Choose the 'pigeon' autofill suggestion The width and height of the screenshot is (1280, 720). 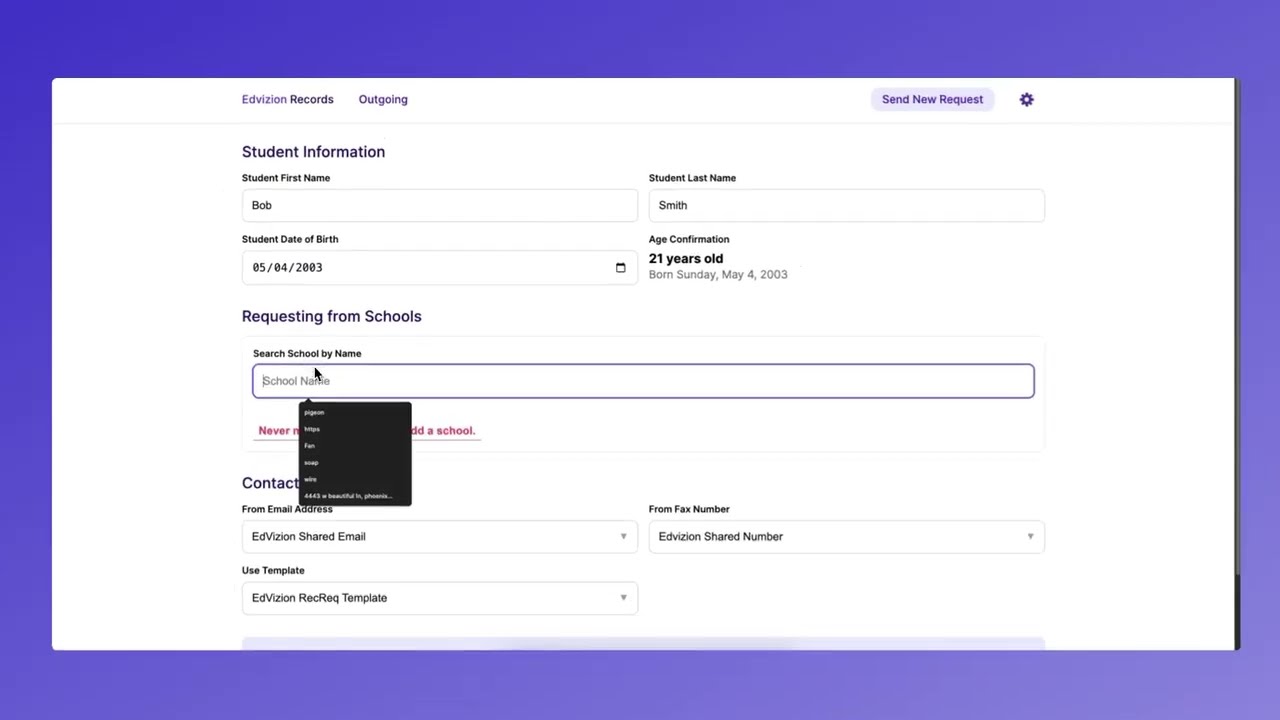[x=355, y=412]
